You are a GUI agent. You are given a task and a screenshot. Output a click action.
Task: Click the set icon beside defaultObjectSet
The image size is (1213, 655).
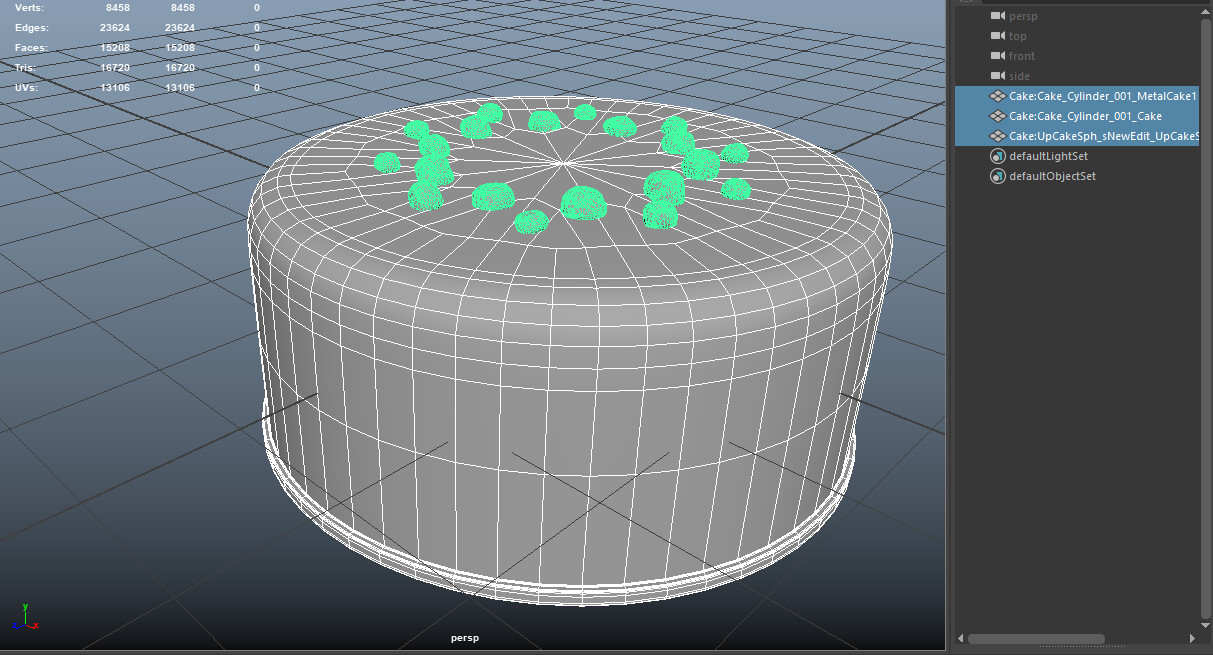click(997, 175)
